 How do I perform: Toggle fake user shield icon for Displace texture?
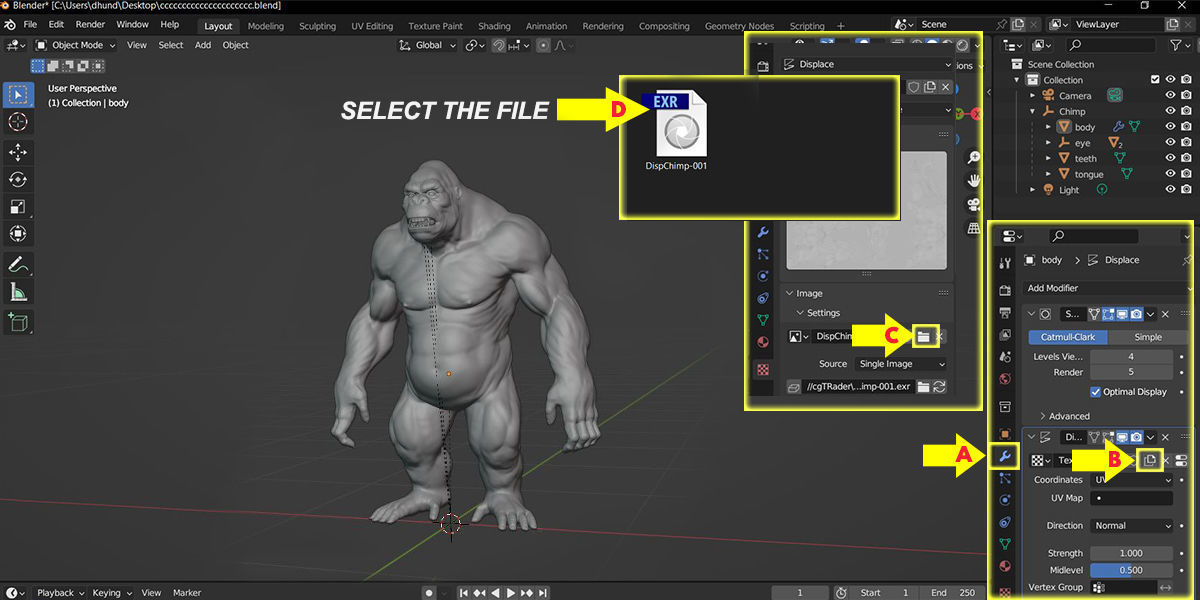912,87
